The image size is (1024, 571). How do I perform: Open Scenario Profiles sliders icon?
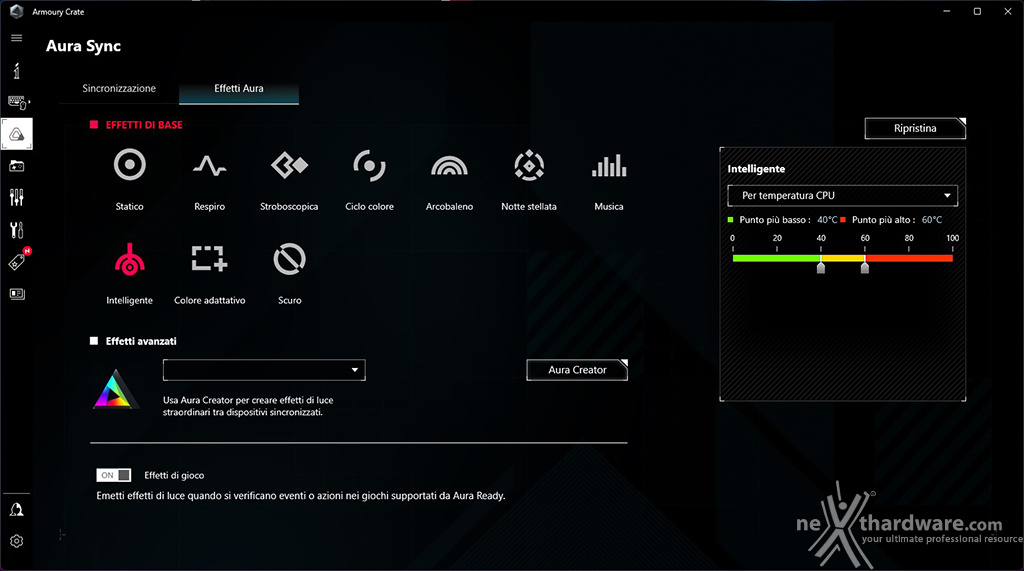(x=16, y=197)
